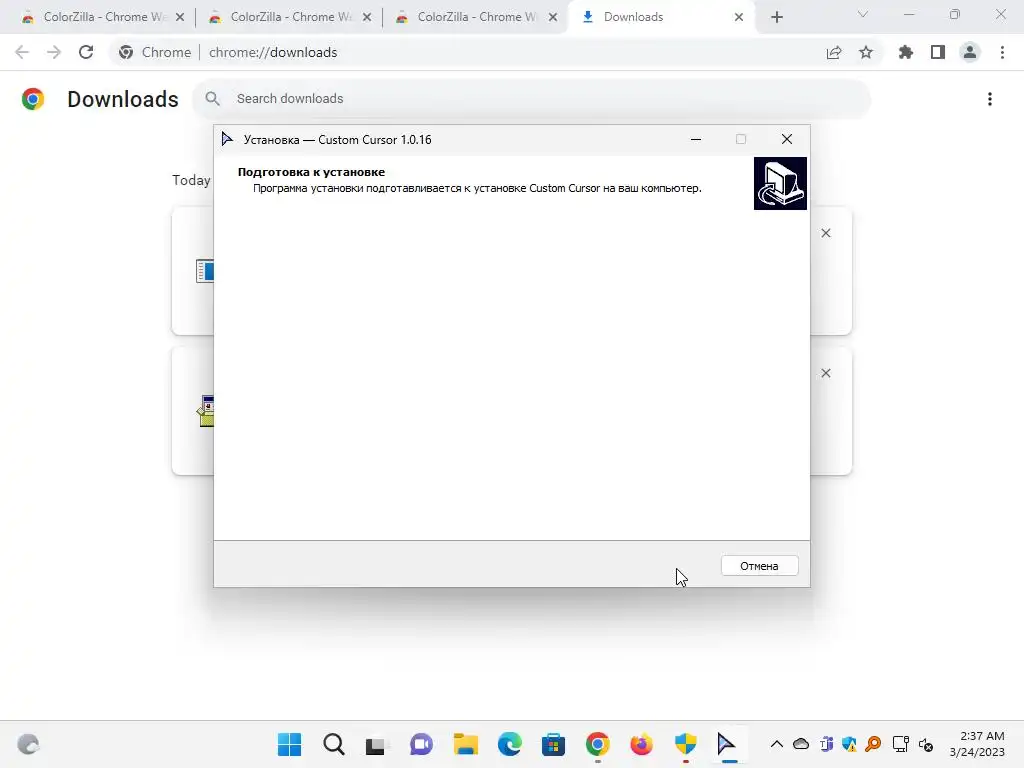Open the clock showing 2:37 AM
Image resolution: width=1024 pixels, height=768 pixels.
976,744
